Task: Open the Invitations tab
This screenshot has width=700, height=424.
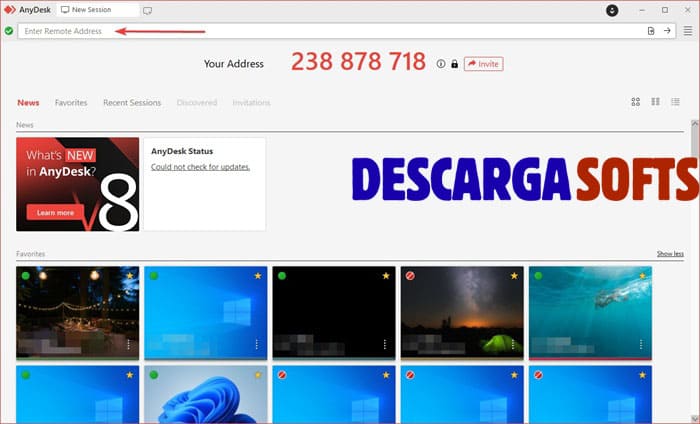Action: [251, 103]
